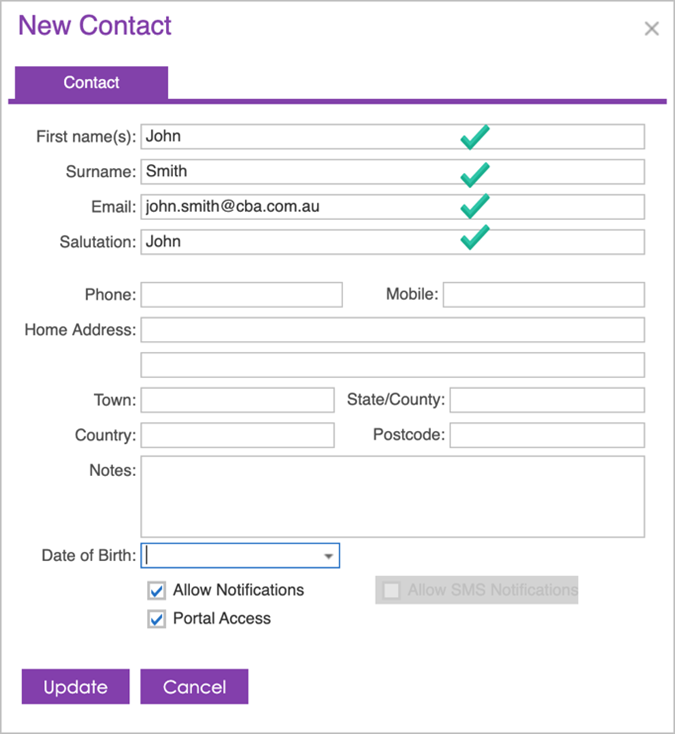Close the New Contact dialog
Screen dimensions: 675x734
pyautogui.click(x=652, y=29)
